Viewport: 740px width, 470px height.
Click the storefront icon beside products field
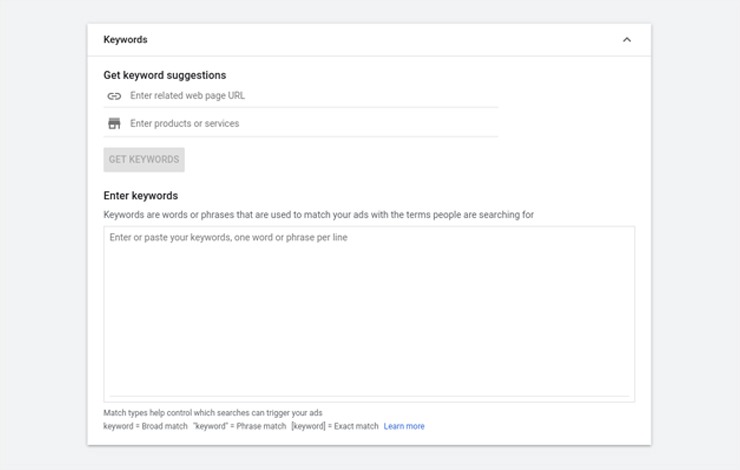coord(114,124)
